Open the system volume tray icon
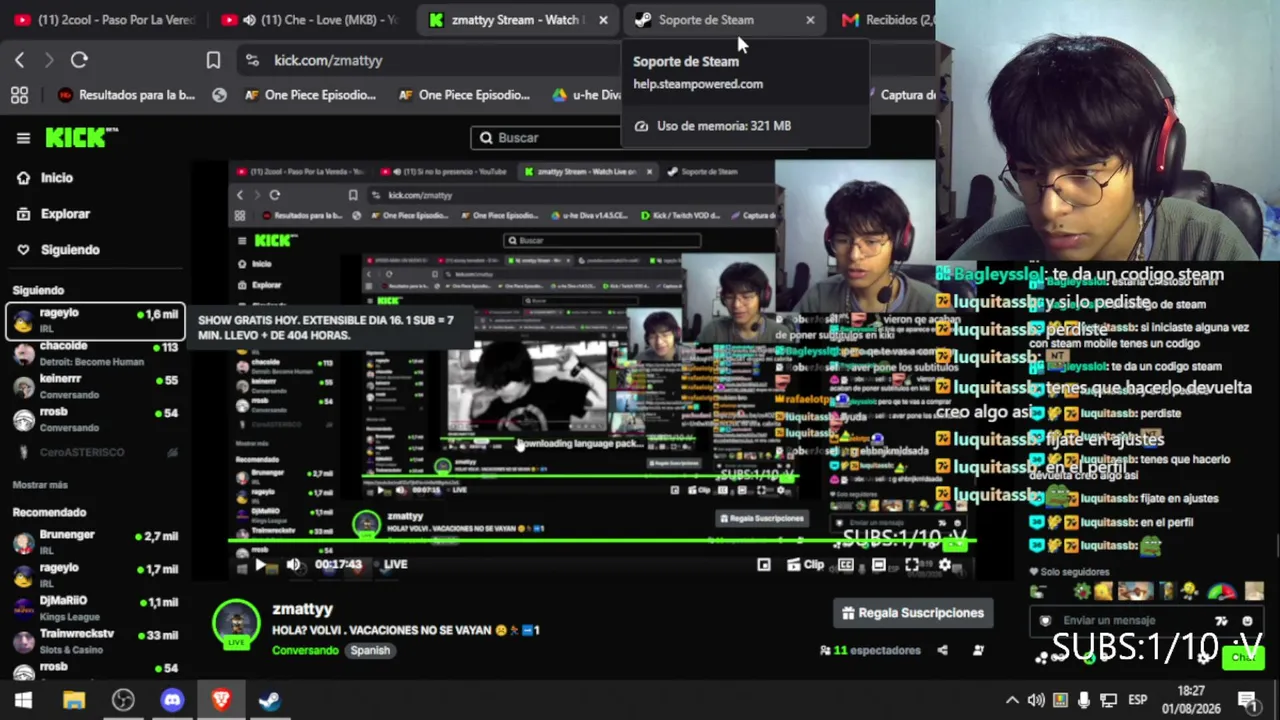1280x720 pixels. point(1036,700)
